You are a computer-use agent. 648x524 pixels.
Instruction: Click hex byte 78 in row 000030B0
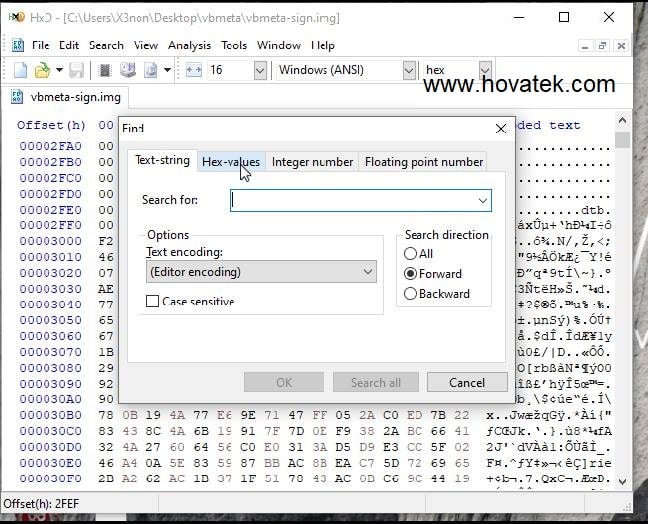106,415
